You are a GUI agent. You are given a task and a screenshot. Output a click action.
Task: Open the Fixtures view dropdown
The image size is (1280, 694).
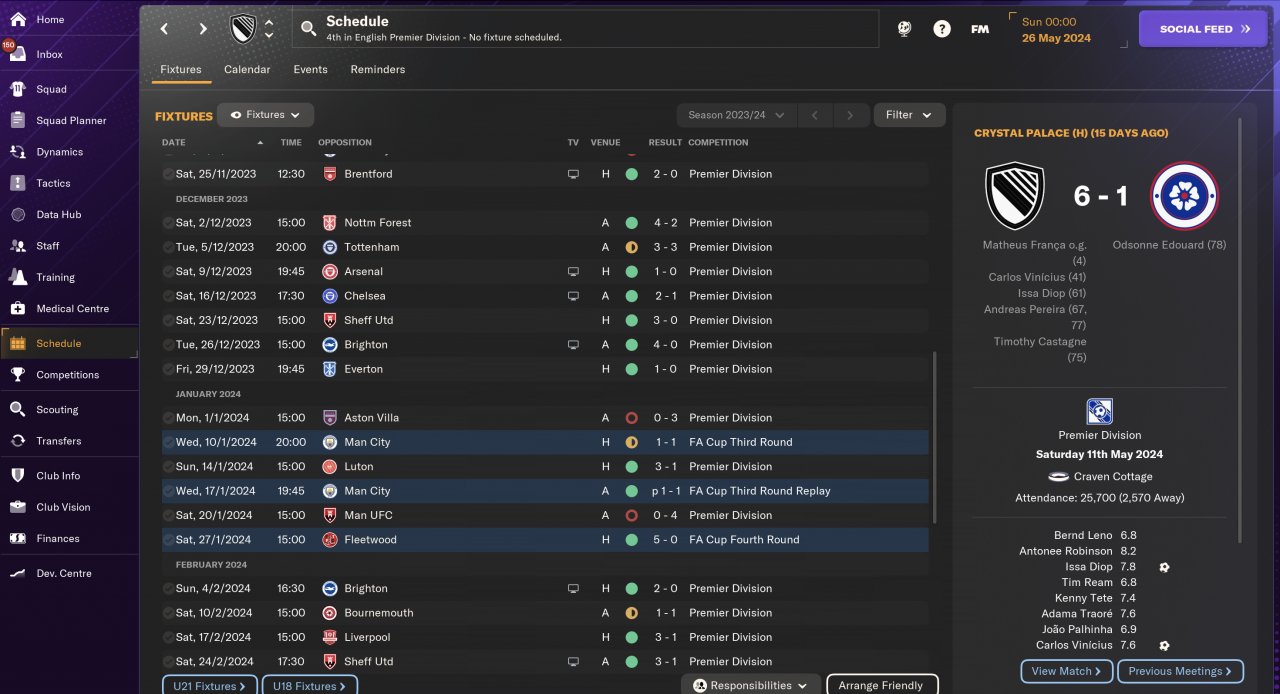pos(266,115)
